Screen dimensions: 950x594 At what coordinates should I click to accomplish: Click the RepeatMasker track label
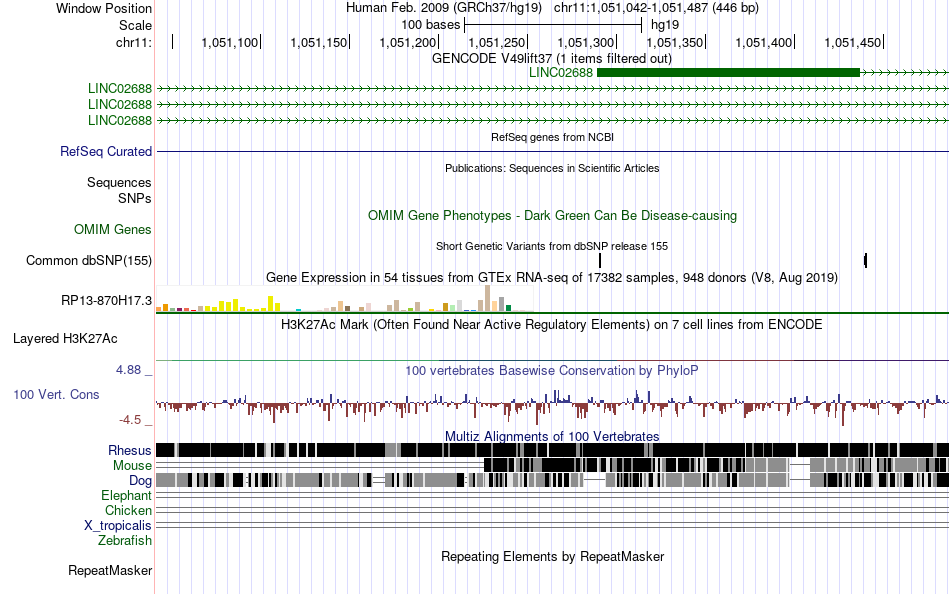110,570
